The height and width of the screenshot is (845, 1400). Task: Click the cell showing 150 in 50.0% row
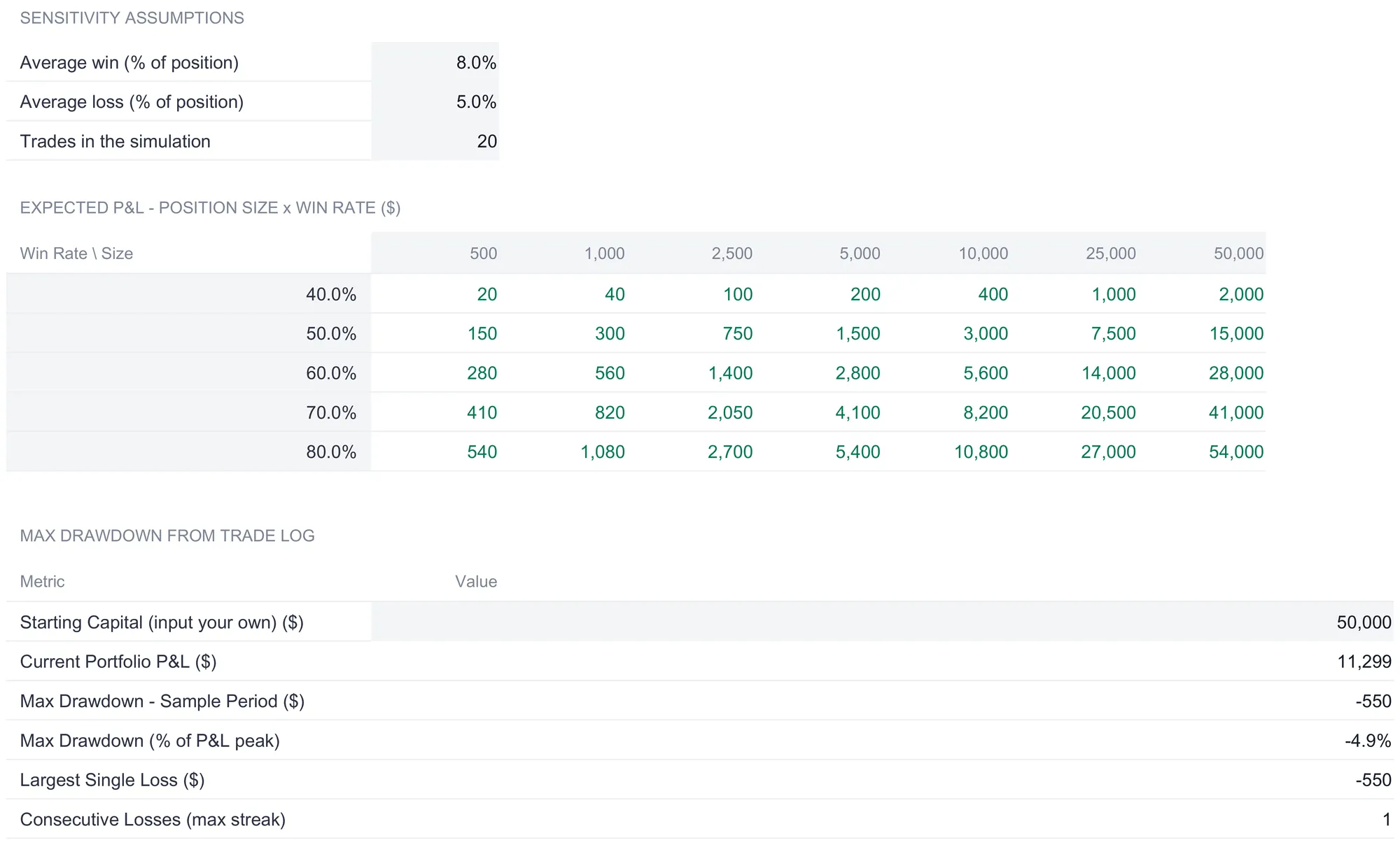coord(482,333)
